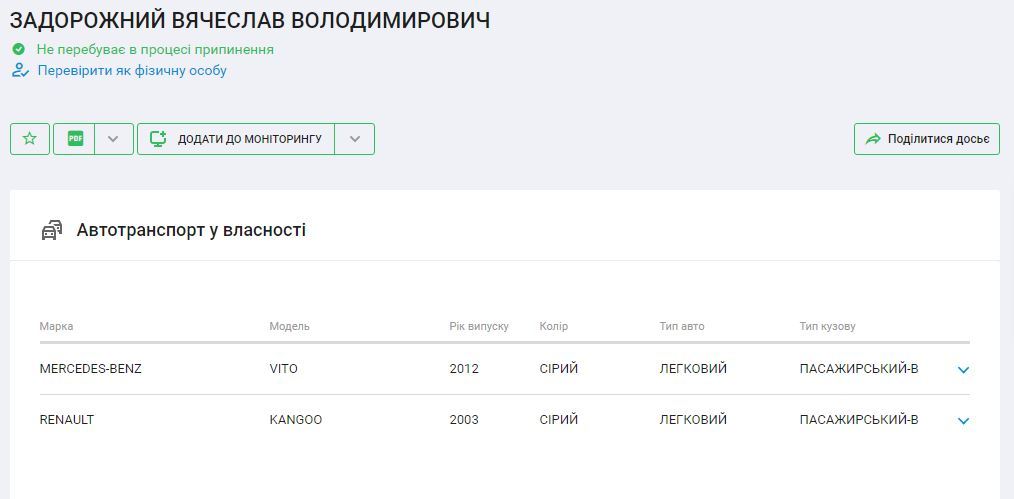Screen dimensions: 1014x499
Task: Click the star favorite icon button
Action: (30, 139)
